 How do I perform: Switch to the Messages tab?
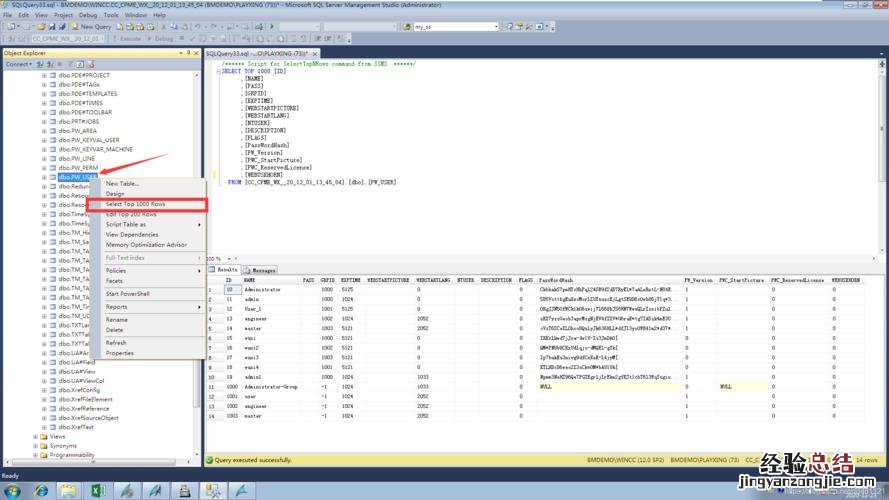pos(262,270)
